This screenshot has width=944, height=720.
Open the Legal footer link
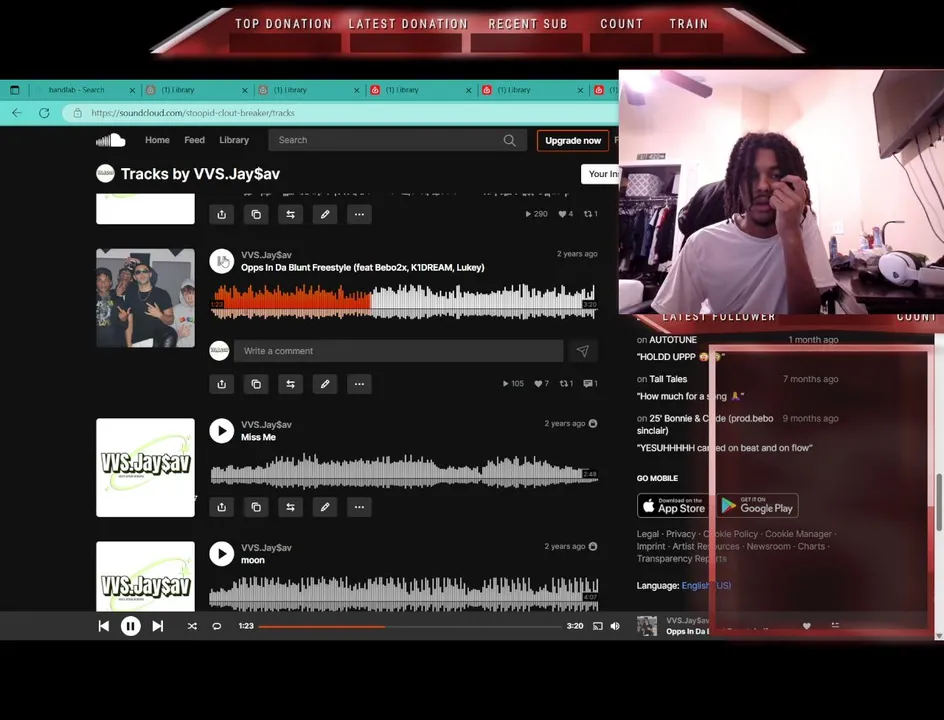click(x=648, y=534)
